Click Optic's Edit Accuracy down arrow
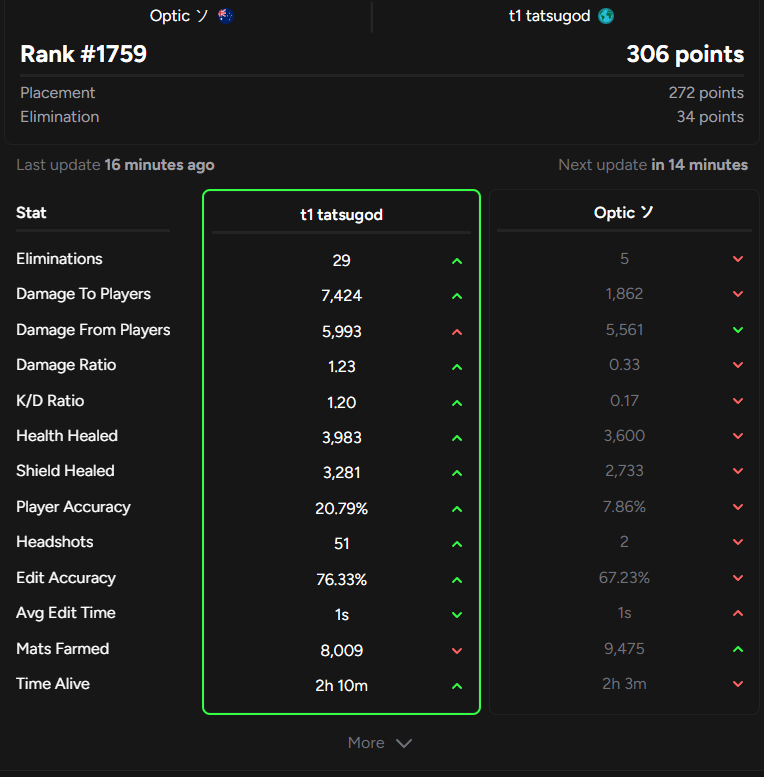 point(738,578)
